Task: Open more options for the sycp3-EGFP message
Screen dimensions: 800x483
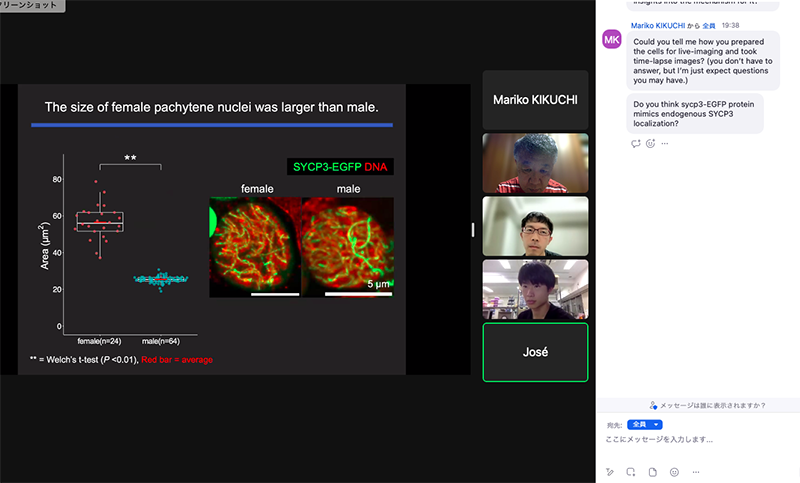Action: (x=665, y=144)
